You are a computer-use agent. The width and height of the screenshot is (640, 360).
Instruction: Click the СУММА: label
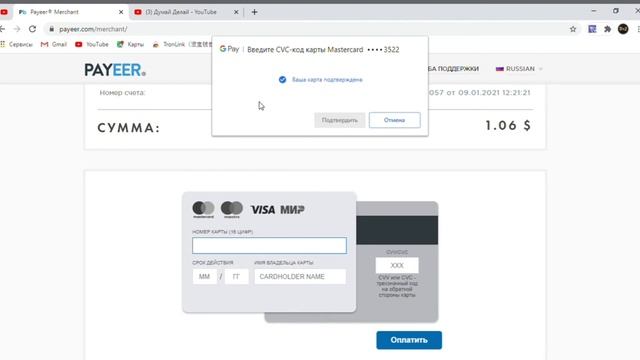pyautogui.click(x=129, y=128)
